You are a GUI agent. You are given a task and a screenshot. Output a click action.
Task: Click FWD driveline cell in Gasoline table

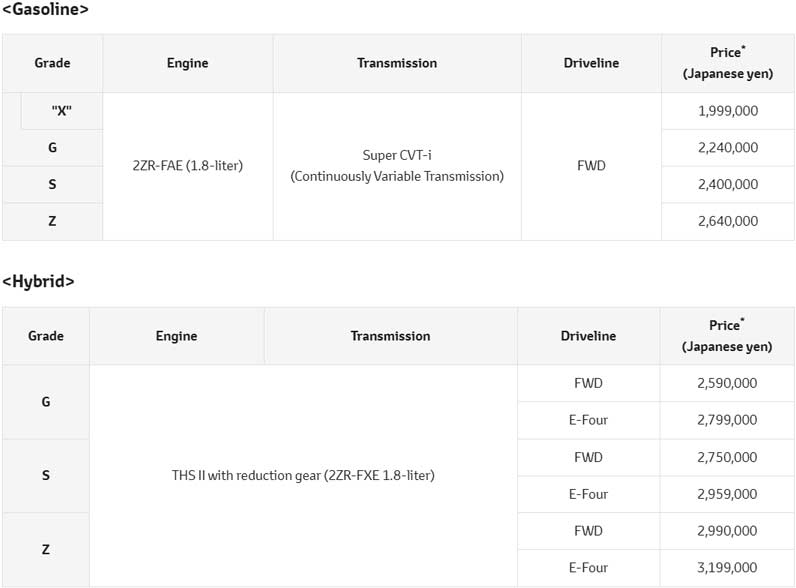(591, 166)
